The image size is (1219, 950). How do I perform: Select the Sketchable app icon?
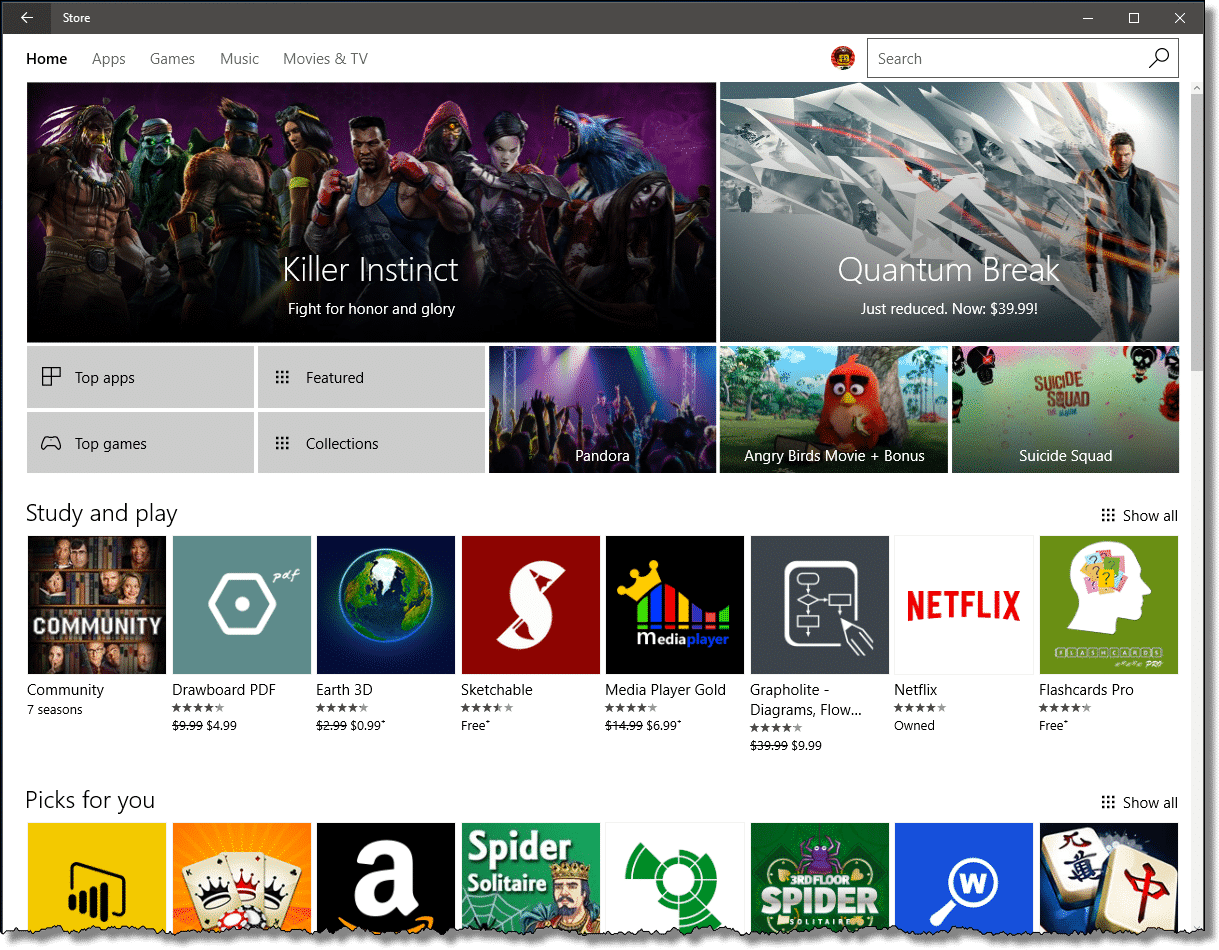point(530,605)
